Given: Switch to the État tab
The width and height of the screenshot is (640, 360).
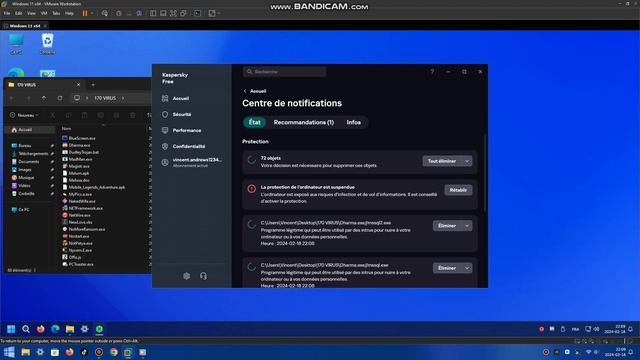Looking at the screenshot, I should click(x=255, y=122).
